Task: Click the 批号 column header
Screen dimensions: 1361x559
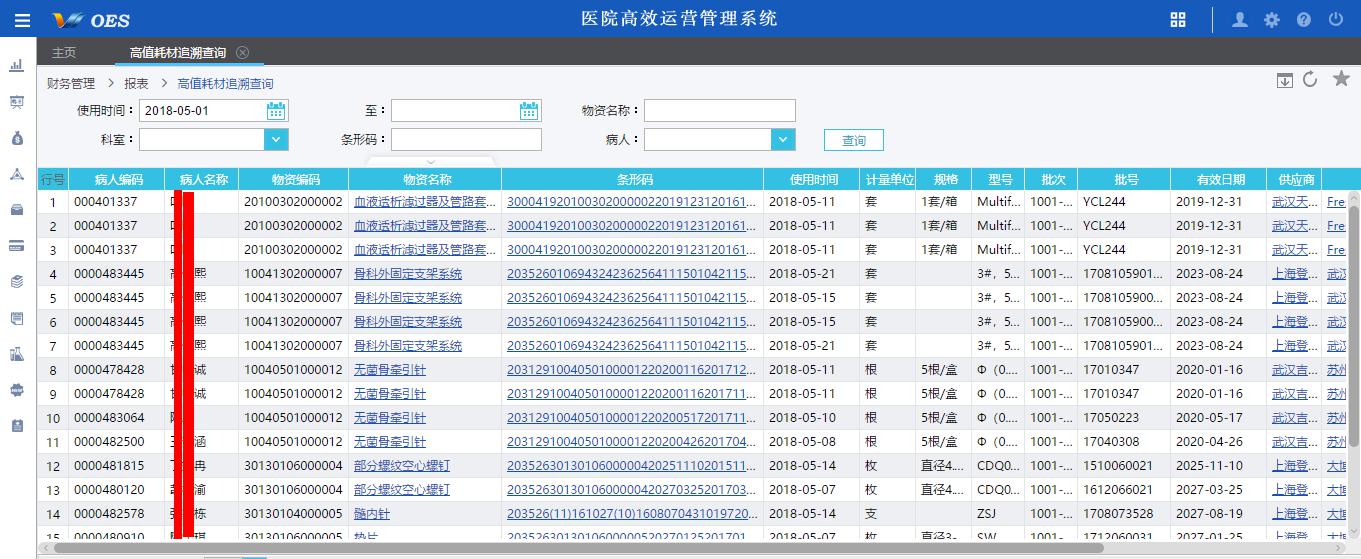Action: click(1126, 180)
